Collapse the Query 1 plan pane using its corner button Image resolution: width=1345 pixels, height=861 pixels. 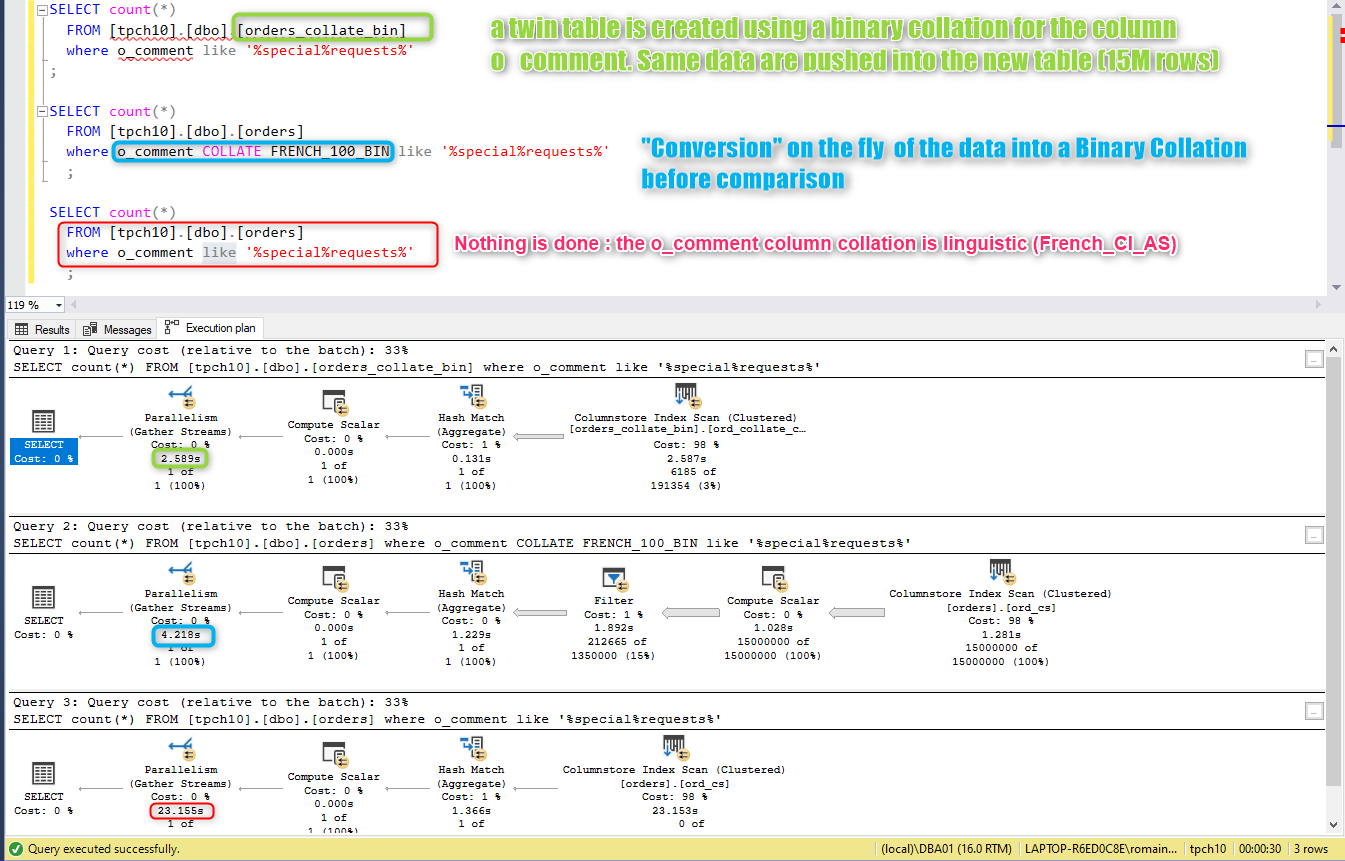tap(1315, 359)
